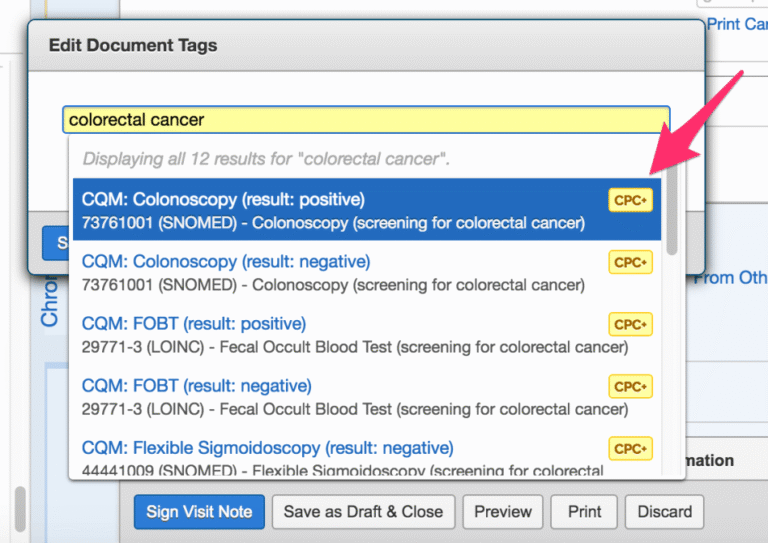The width and height of the screenshot is (768, 543).
Task: Click CPC+ badge on Flexible Sigmoidoscopy row
Action: click(x=630, y=449)
